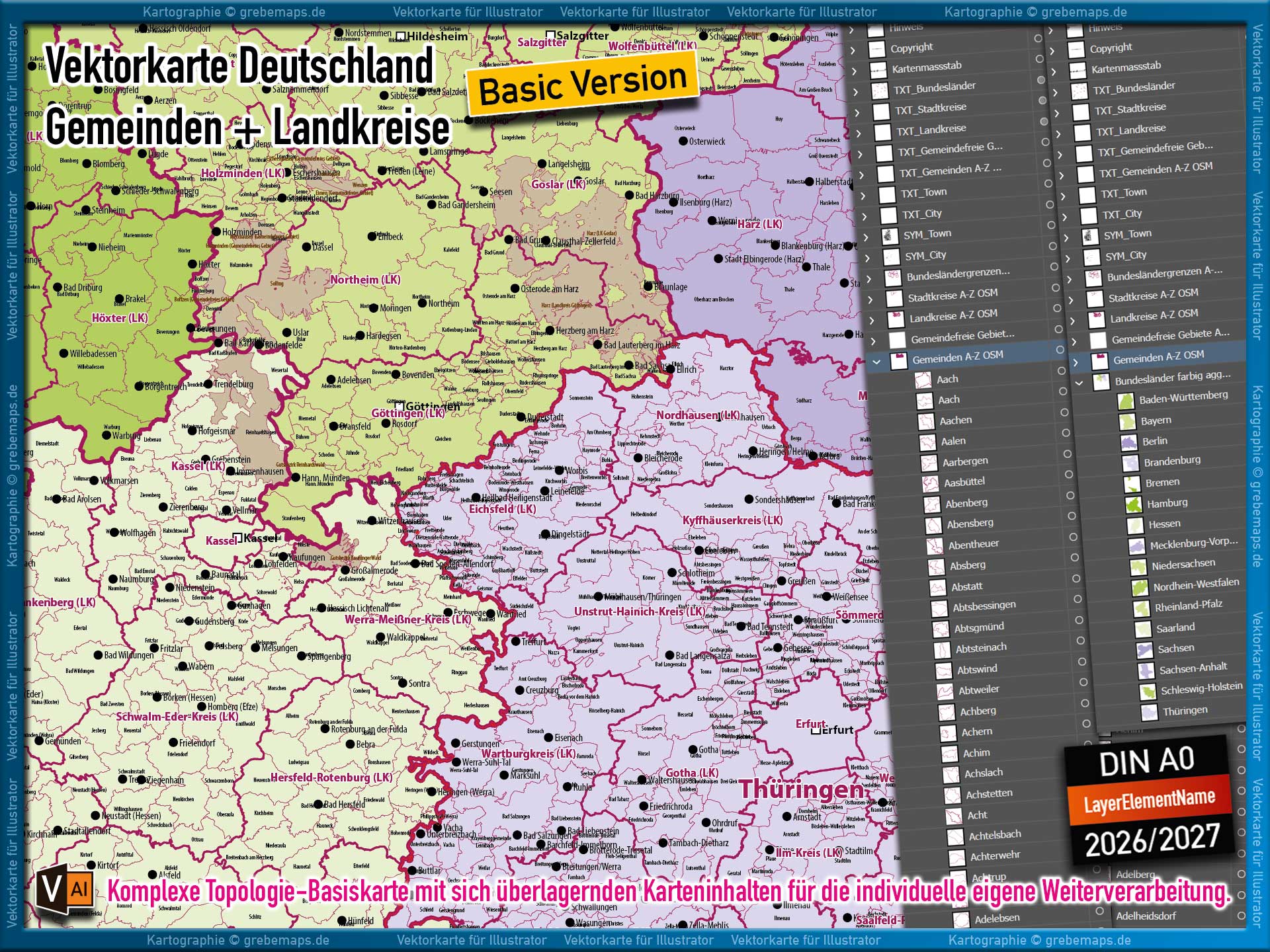Click the Abentheuer sublayer thumbnail
1270x952 pixels.
(x=935, y=546)
